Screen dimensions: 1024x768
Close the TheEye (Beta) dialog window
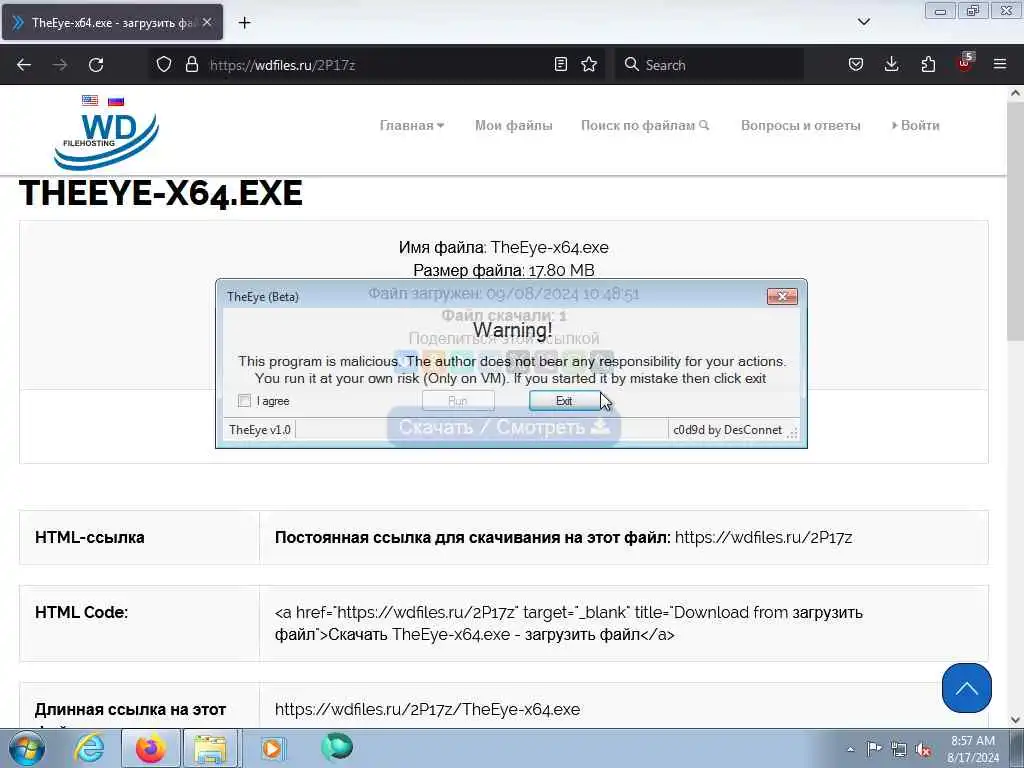[x=782, y=296]
